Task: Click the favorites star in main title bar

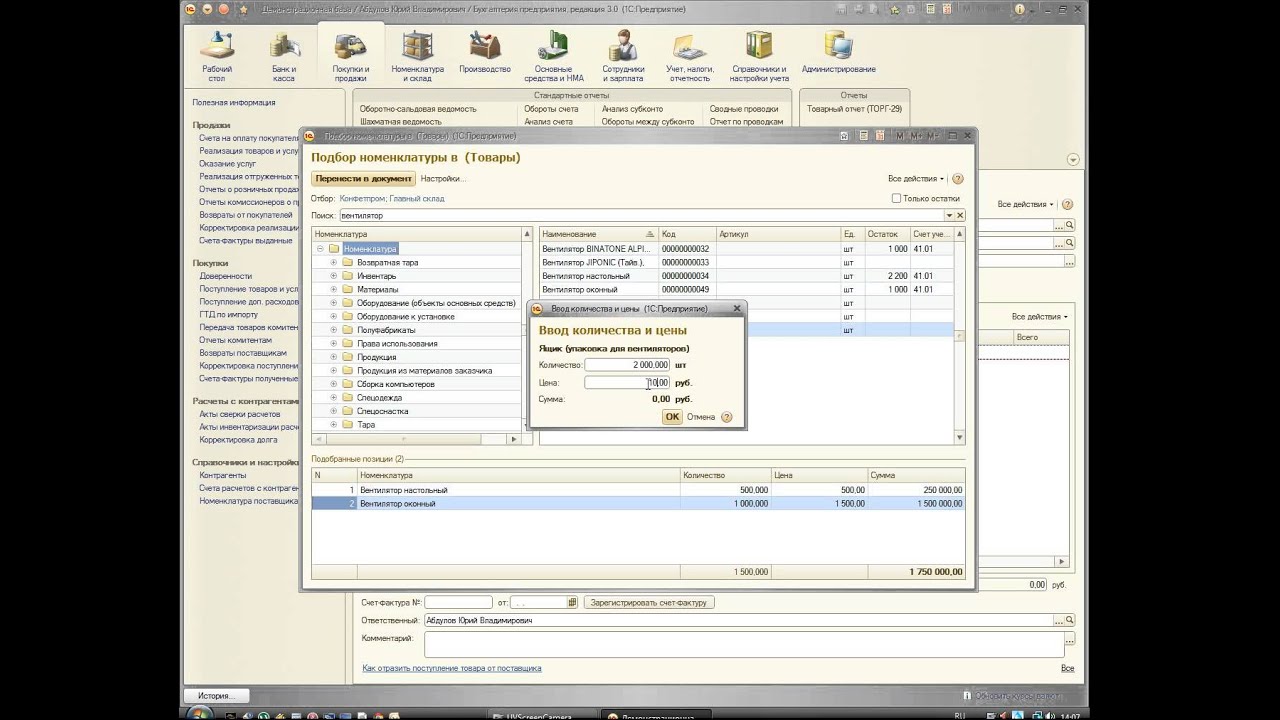Action: click(243, 9)
